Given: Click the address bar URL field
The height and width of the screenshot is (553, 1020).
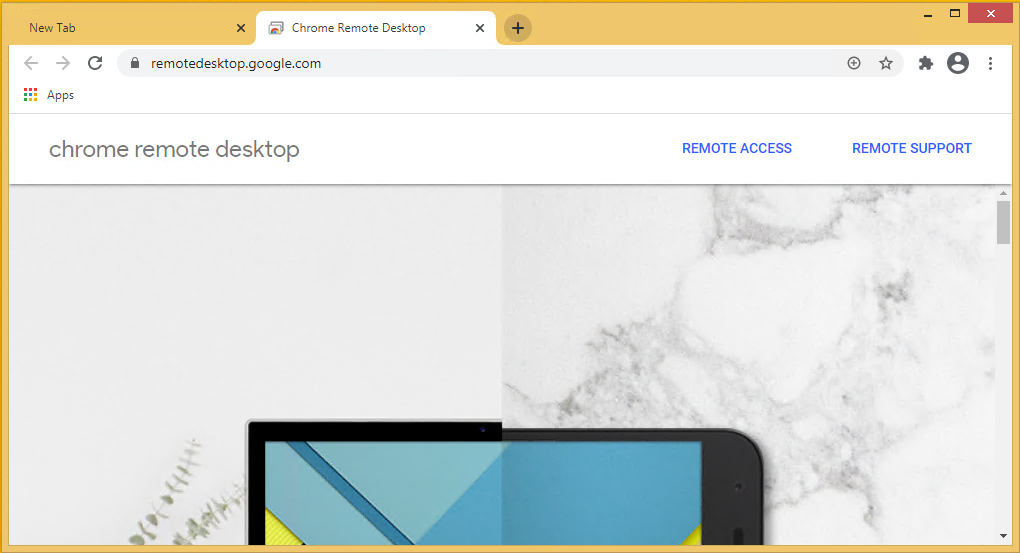Looking at the screenshot, I should (x=480, y=63).
